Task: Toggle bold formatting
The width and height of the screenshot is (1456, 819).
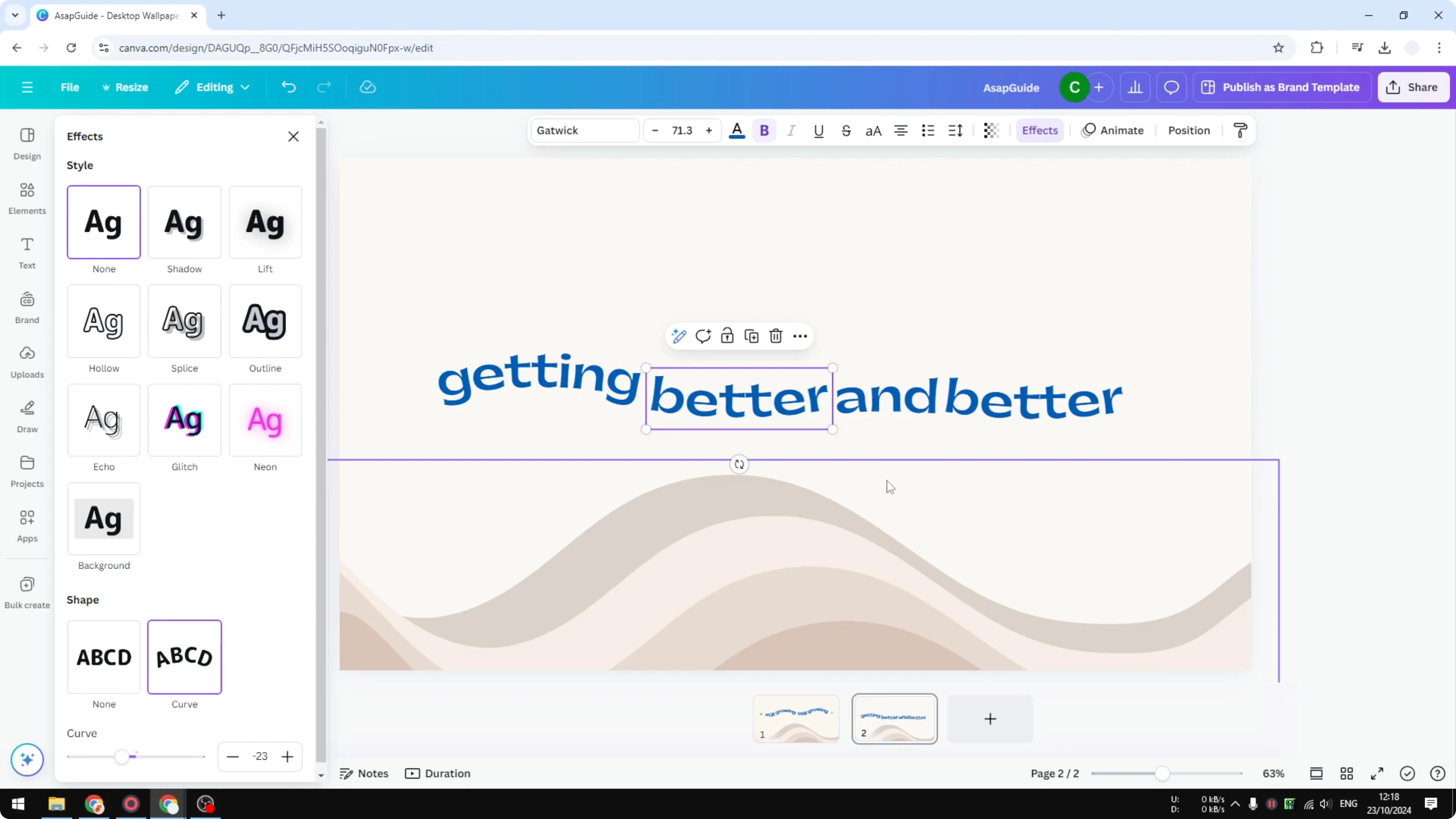Action: coord(764,130)
